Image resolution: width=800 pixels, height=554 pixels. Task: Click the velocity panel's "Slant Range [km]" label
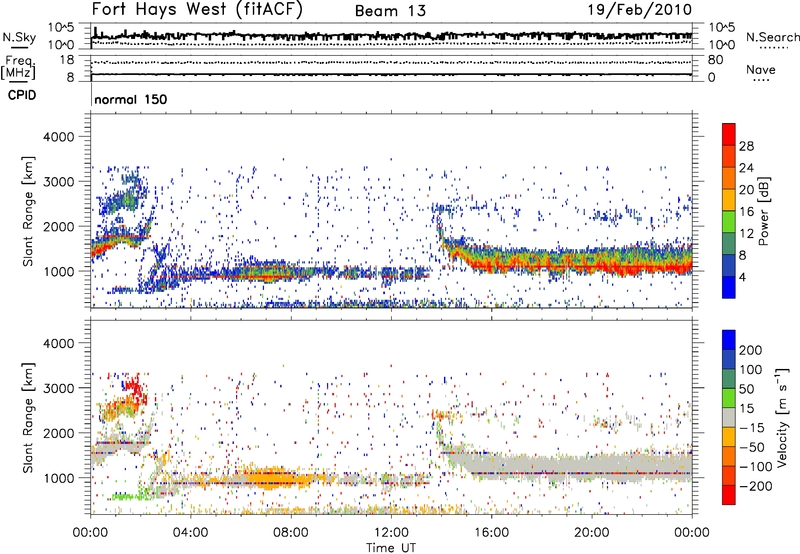28,417
